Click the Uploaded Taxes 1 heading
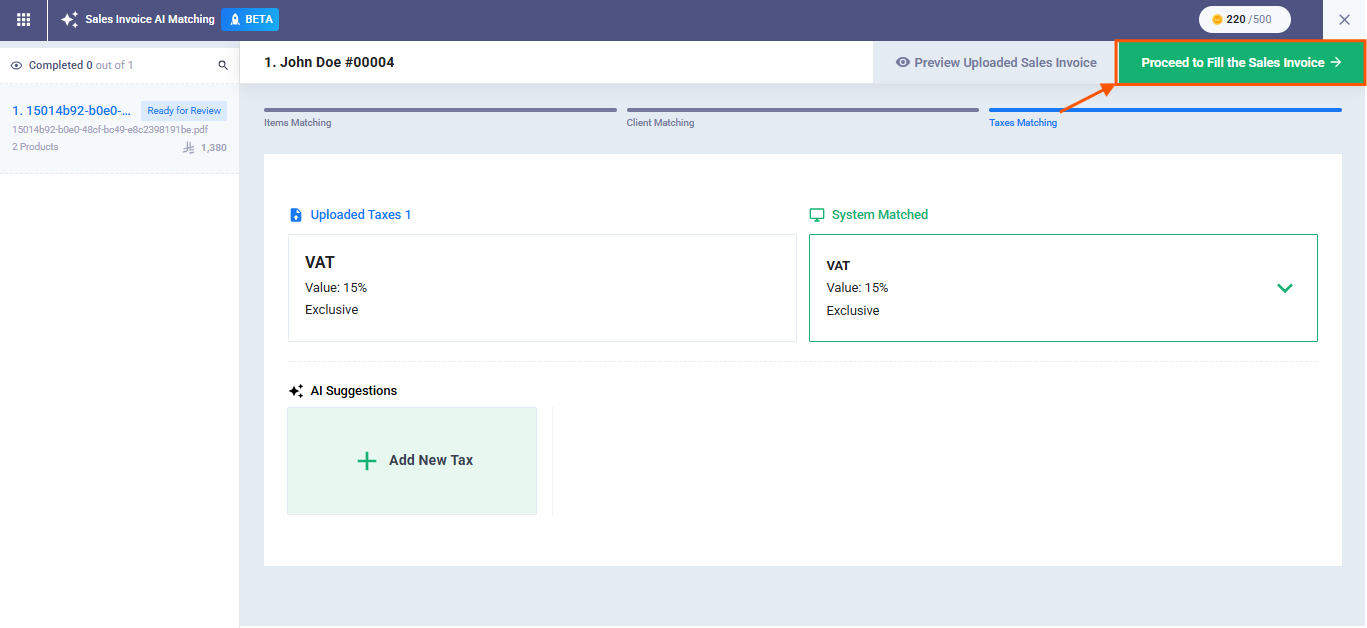 (x=361, y=215)
